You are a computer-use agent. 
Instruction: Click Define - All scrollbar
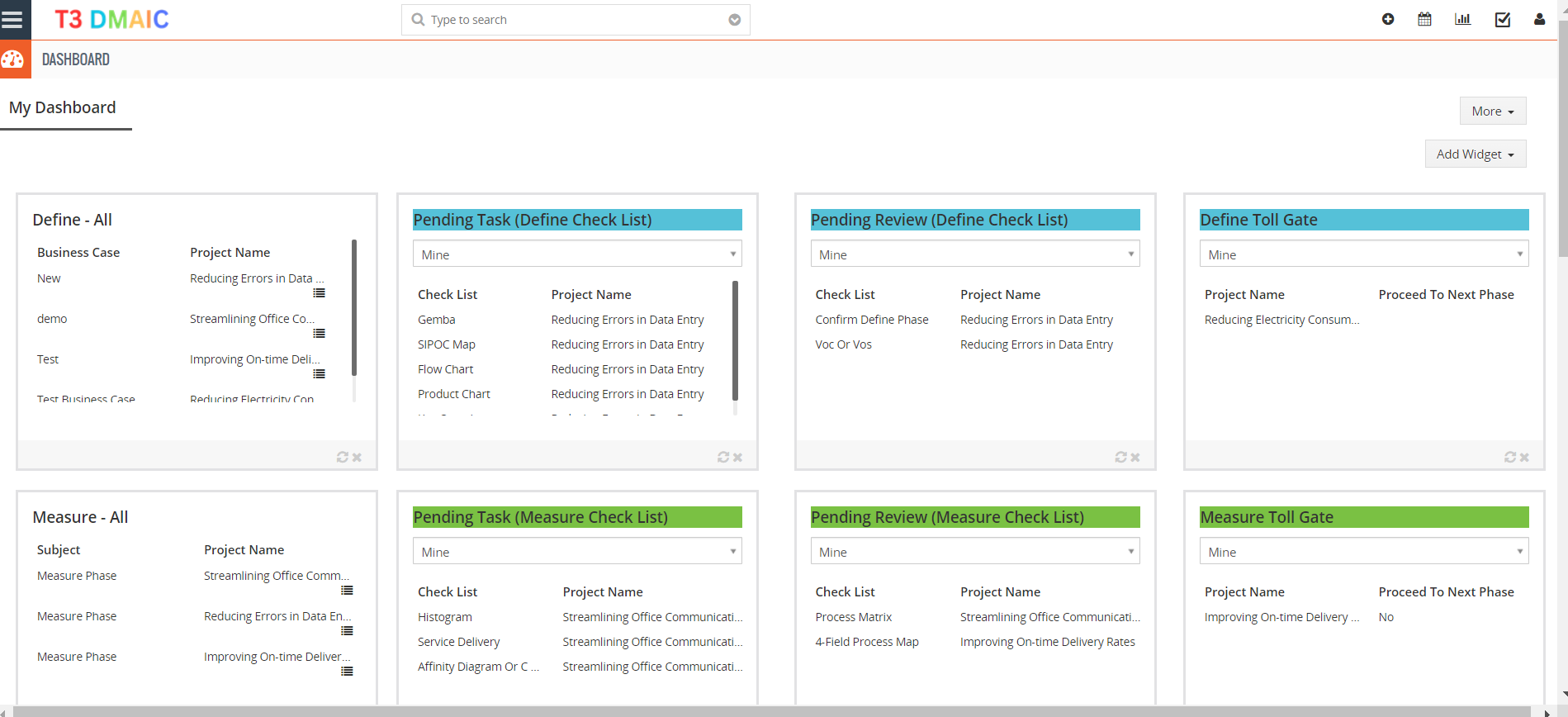pyautogui.click(x=354, y=307)
